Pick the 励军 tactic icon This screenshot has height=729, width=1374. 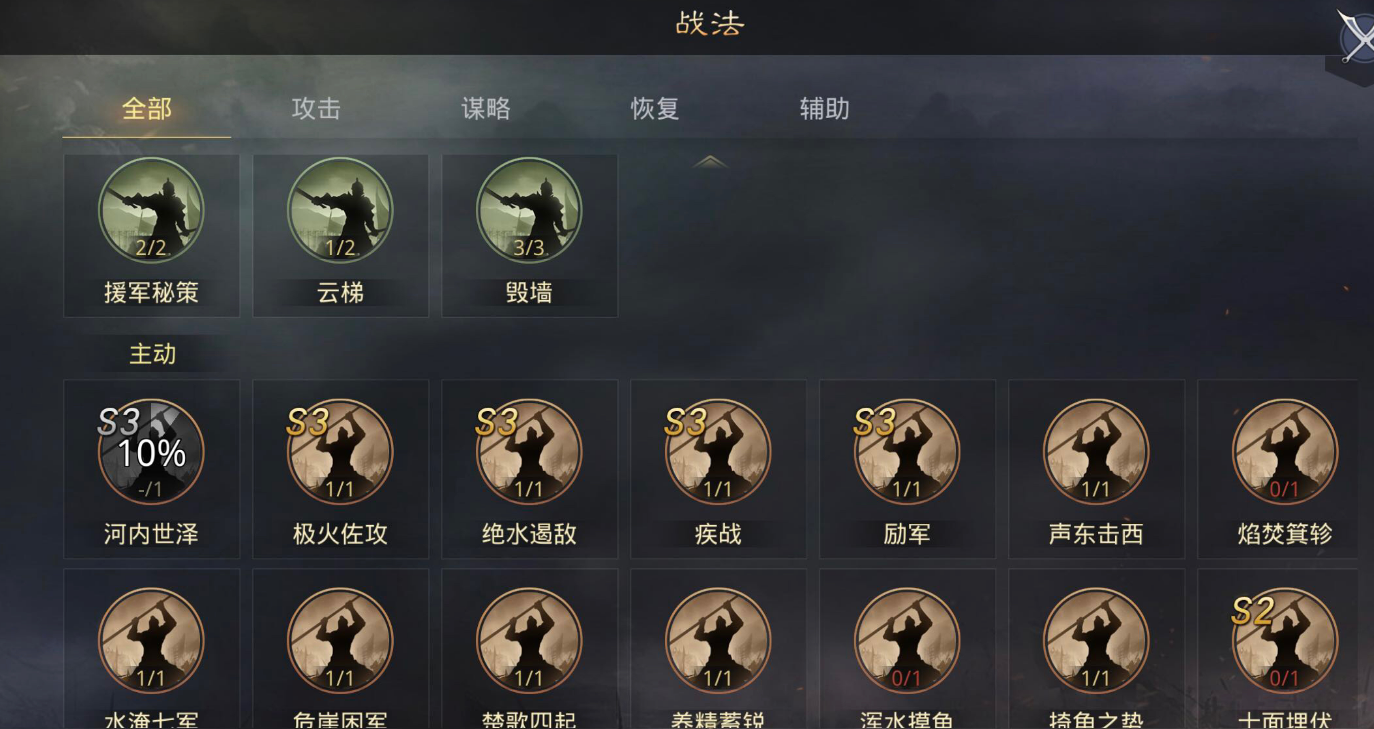click(907, 452)
